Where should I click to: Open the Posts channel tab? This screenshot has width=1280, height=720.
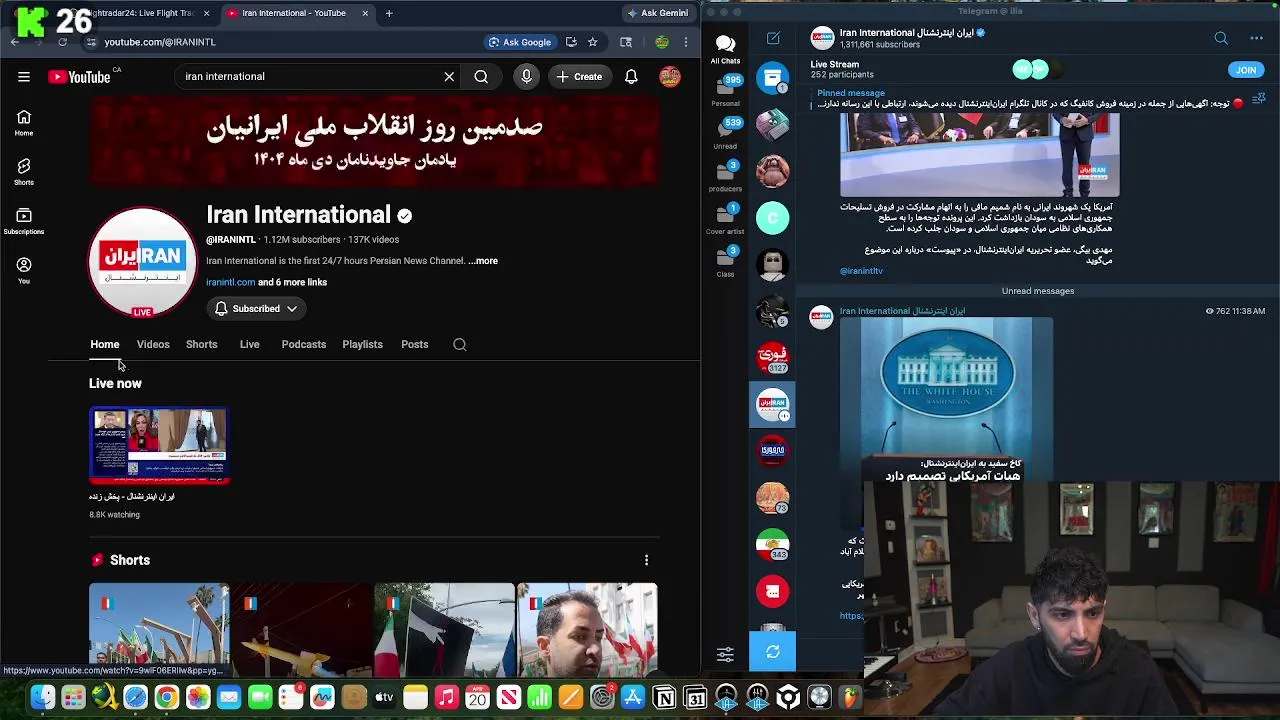click(x=414, y=345)
